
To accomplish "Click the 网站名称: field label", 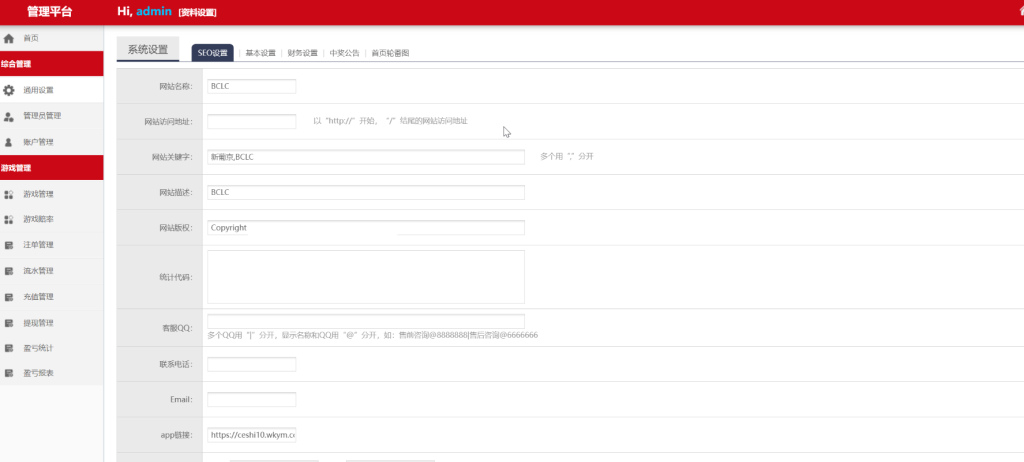I will (x=176, y=87).
